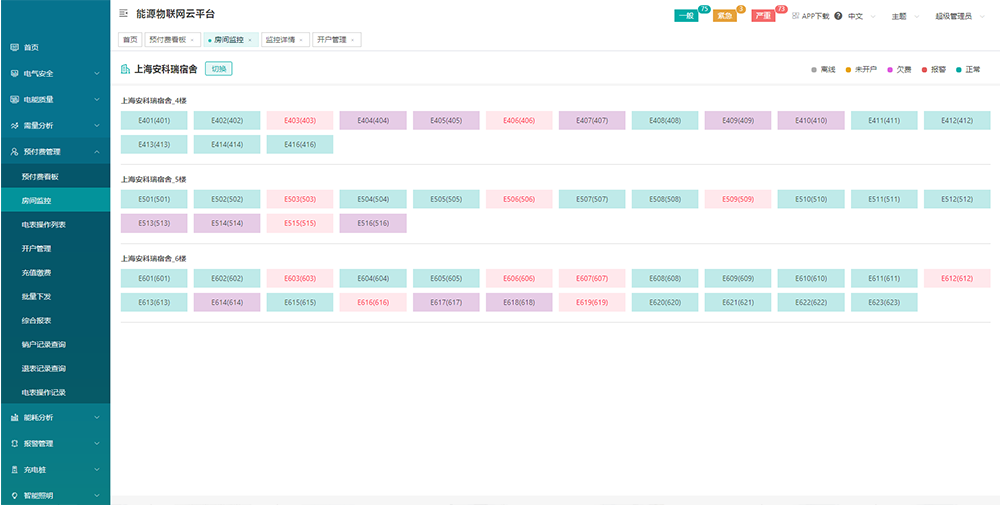Click the purple 欠费 legend dot
The height and width of the screenshot is (505, 1000).
(x=889, y=70)
